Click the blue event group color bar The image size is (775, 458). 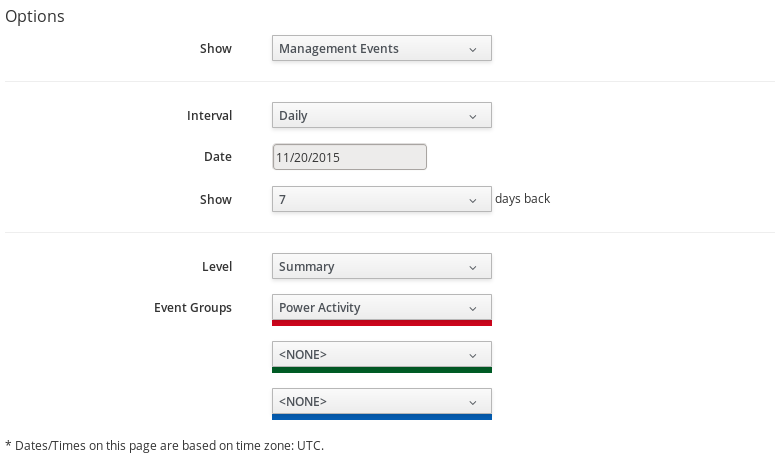(x=381, y=417)
